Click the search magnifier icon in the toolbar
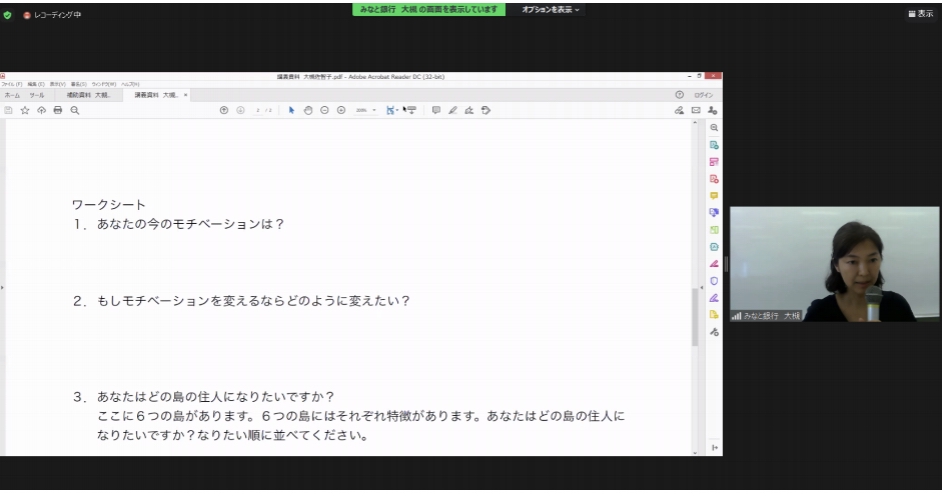The width and height of the screenshot is (942, 498). pos(75,110)
